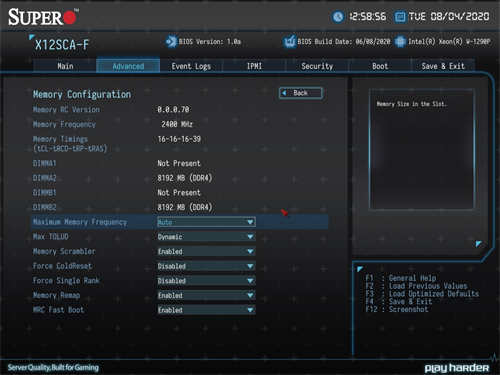Open the Maximum Memory Frequency dropdown
This screenshot has height=375, width=500.
(206, 222)
